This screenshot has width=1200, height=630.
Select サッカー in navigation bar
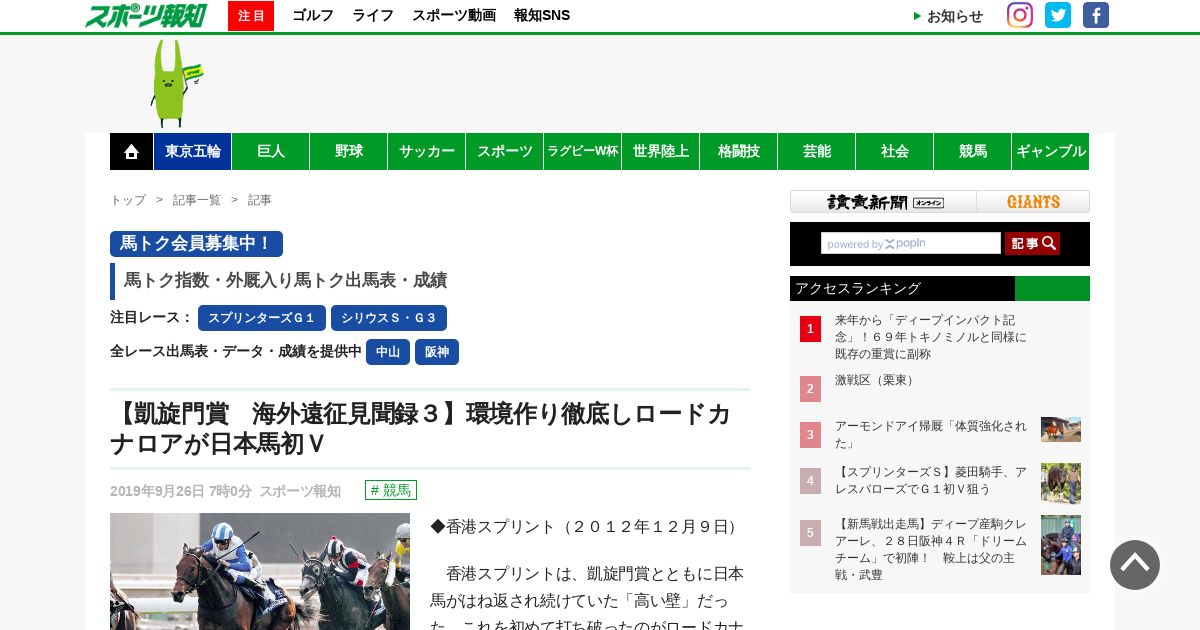(427, 151)
